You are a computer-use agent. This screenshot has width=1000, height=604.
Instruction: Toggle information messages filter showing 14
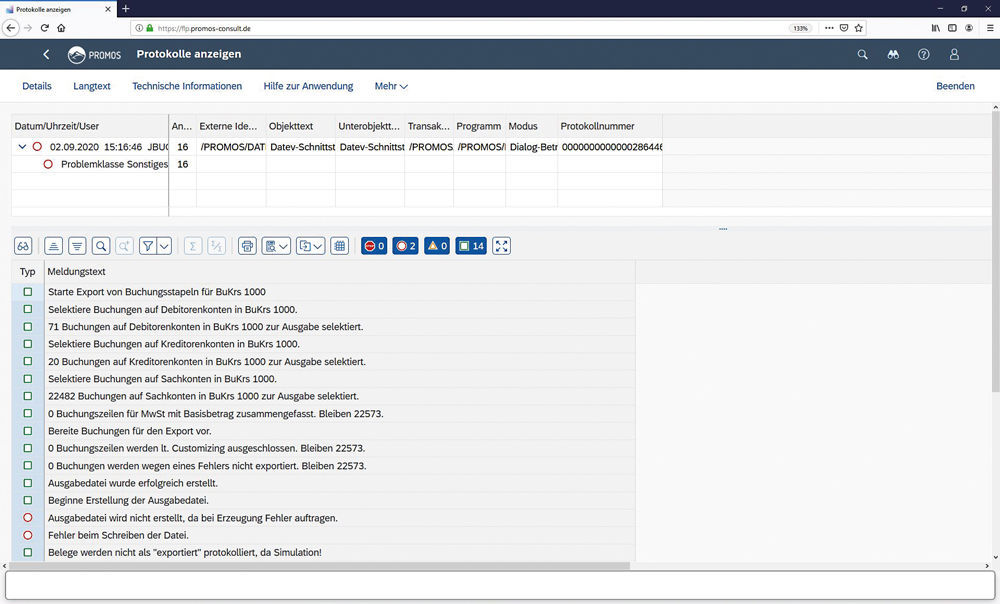(470, 246)
